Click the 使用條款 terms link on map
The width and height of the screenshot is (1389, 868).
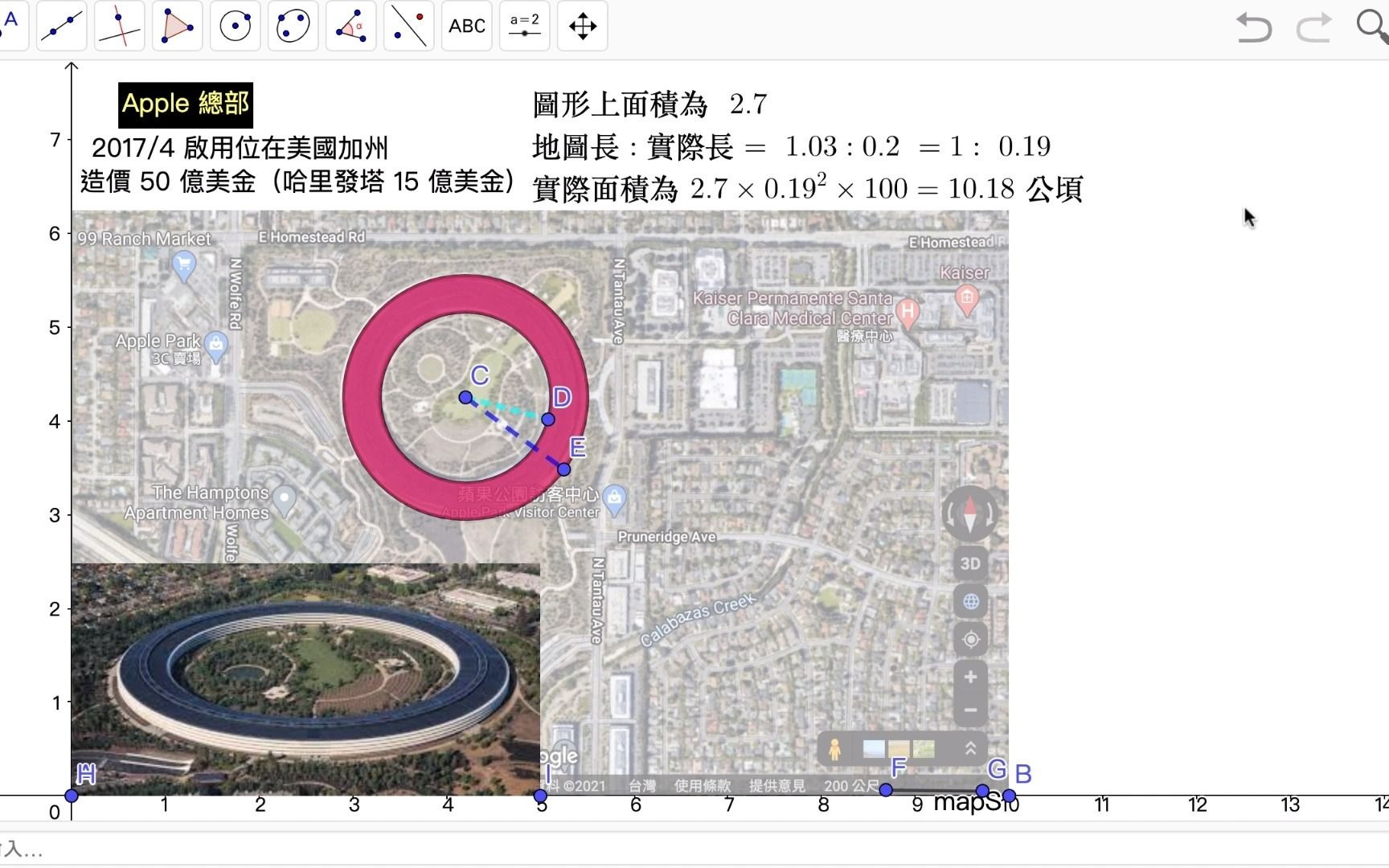pyautogui.click(x=703, y=785)
